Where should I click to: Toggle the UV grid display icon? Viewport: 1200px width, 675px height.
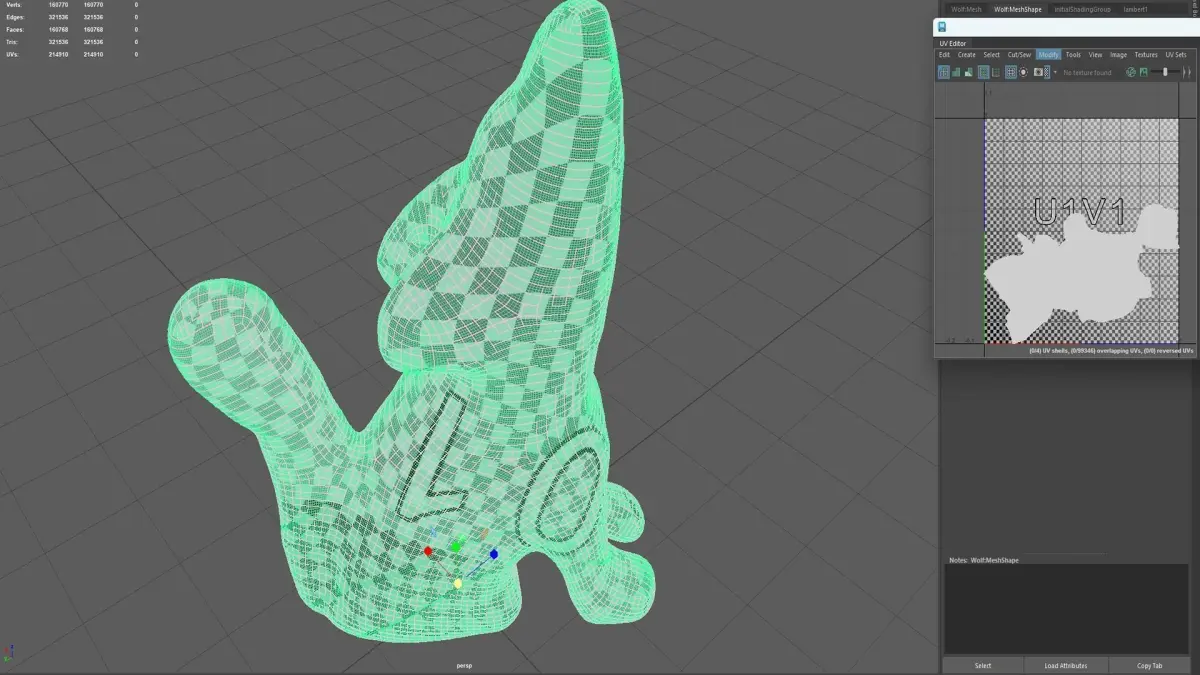(x=1011, y=72)
